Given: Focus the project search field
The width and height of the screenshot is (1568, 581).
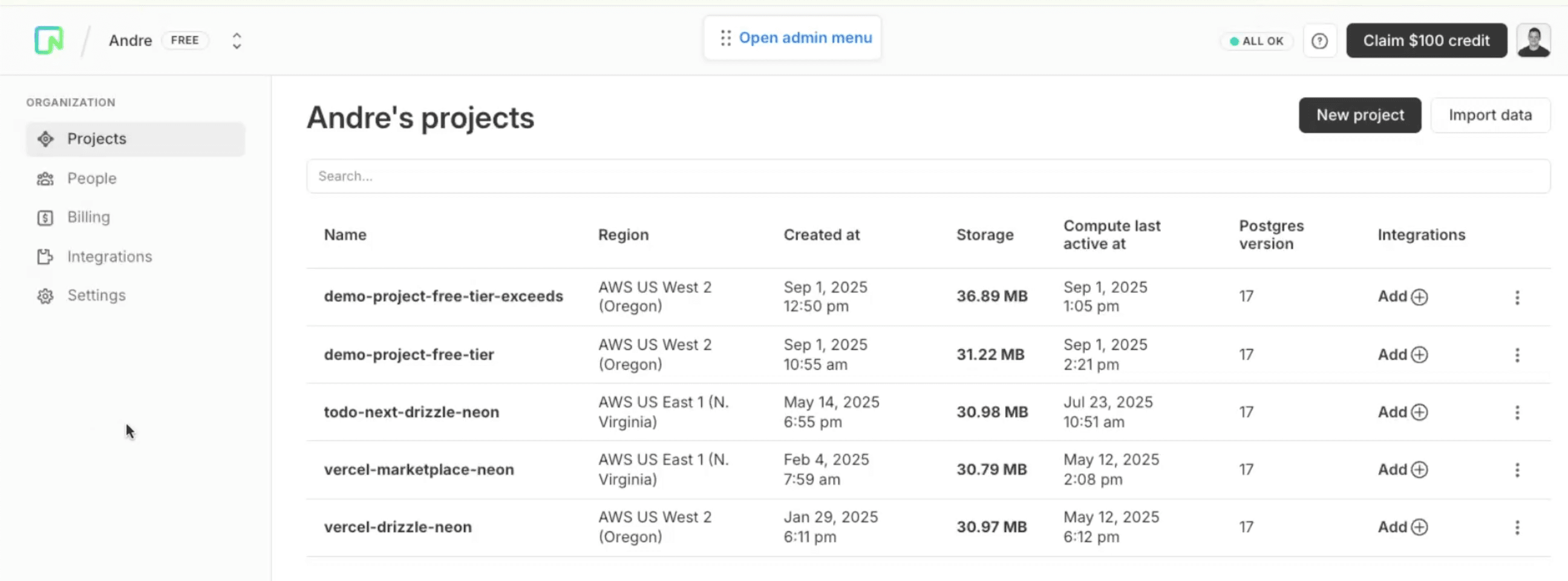Looking at the screenshot, I should (x=927, y=176).
